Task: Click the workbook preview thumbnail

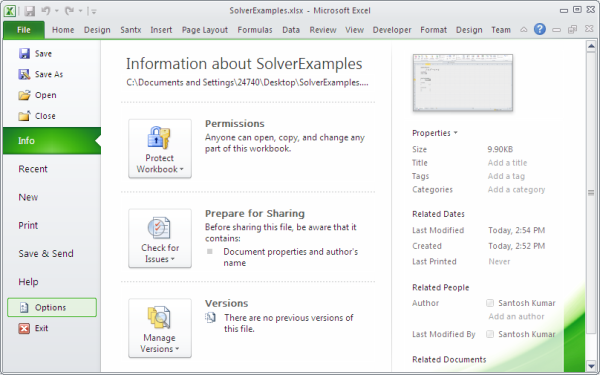Action: click(x=463, y=83)
